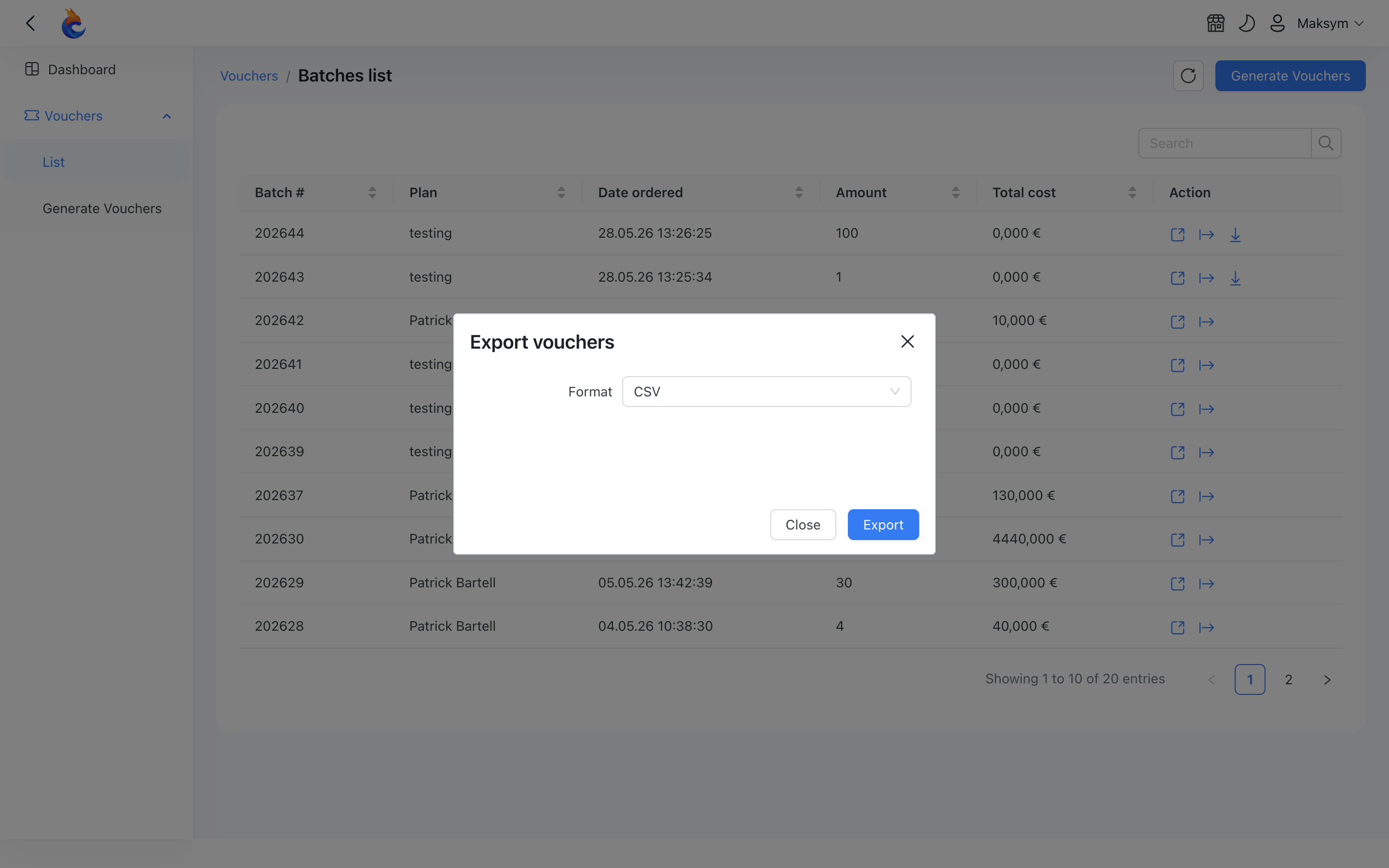Open batch 202643 details icon
This screenshot has width=1389, height=868.
tap(1178, 278)
